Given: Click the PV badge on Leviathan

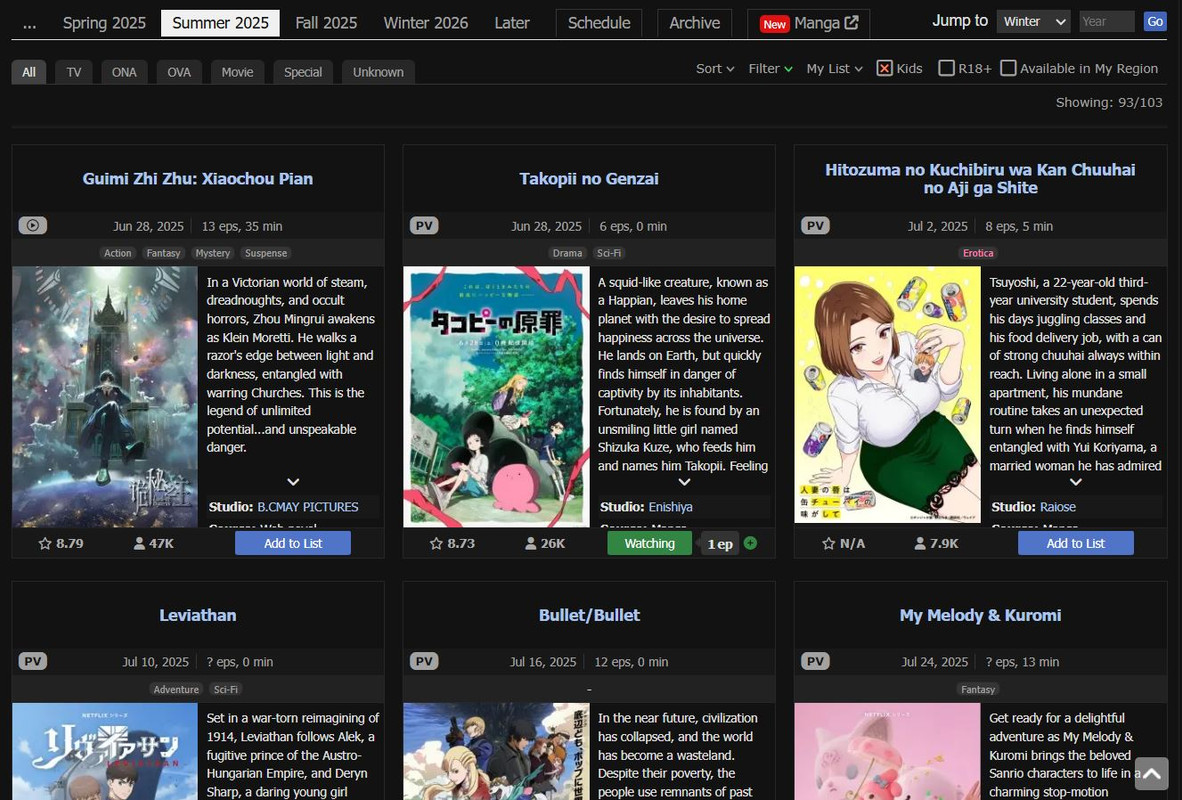Looking at the screenshot, I should [x=32, y=661].
